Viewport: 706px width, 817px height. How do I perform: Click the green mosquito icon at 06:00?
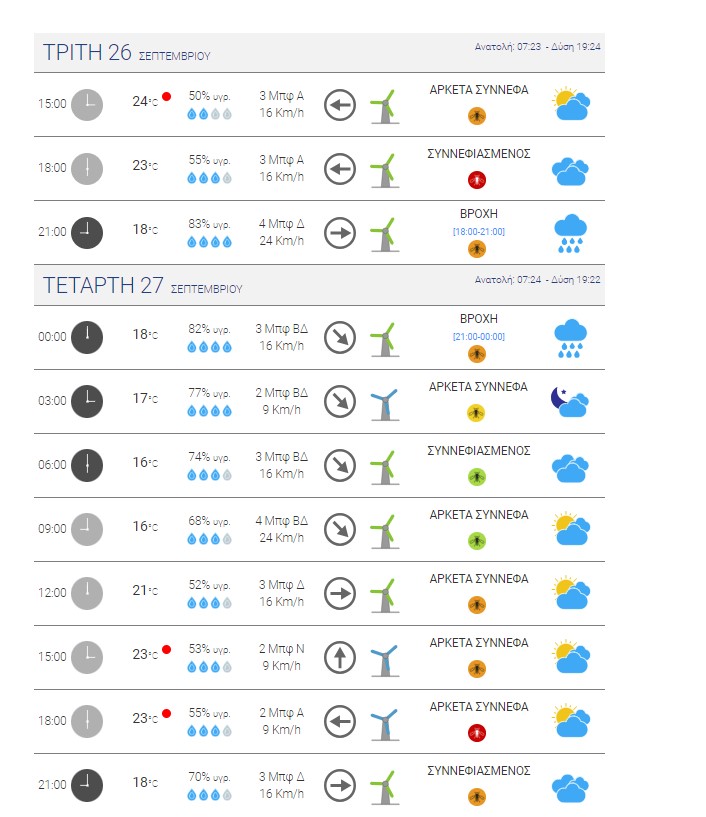pyautogui.click(x=477, y=477)
